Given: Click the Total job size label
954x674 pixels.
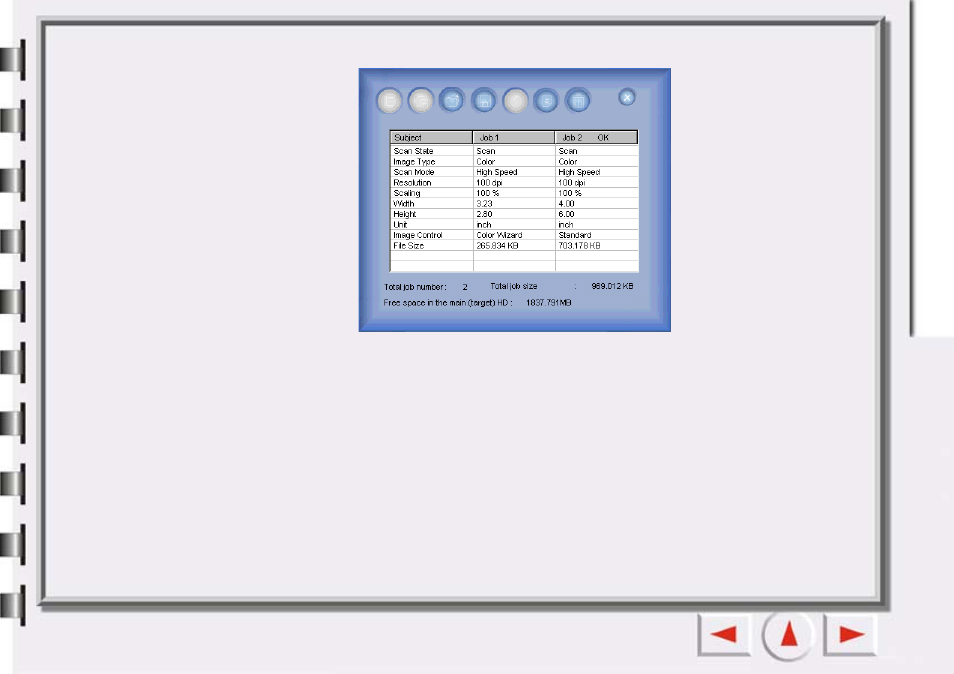Looking at the screenshot, I should click(x=514, y=286).
